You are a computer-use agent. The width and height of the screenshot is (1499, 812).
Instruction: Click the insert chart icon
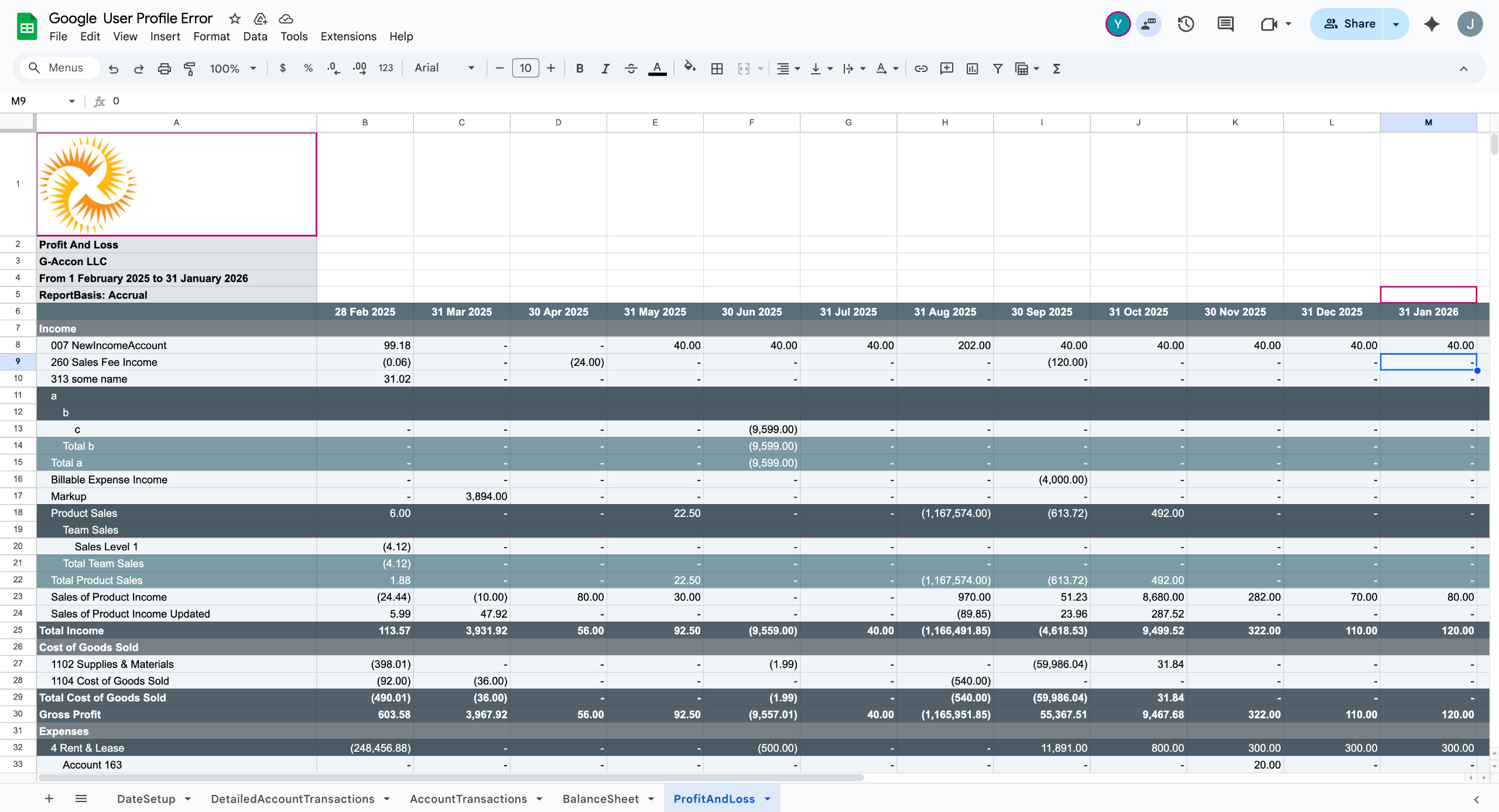click(972, 68)
